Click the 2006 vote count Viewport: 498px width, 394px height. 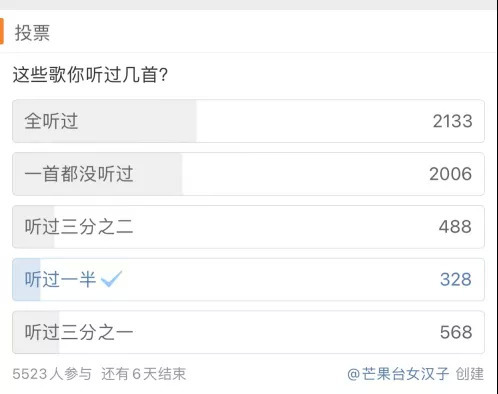coord(450,174)
